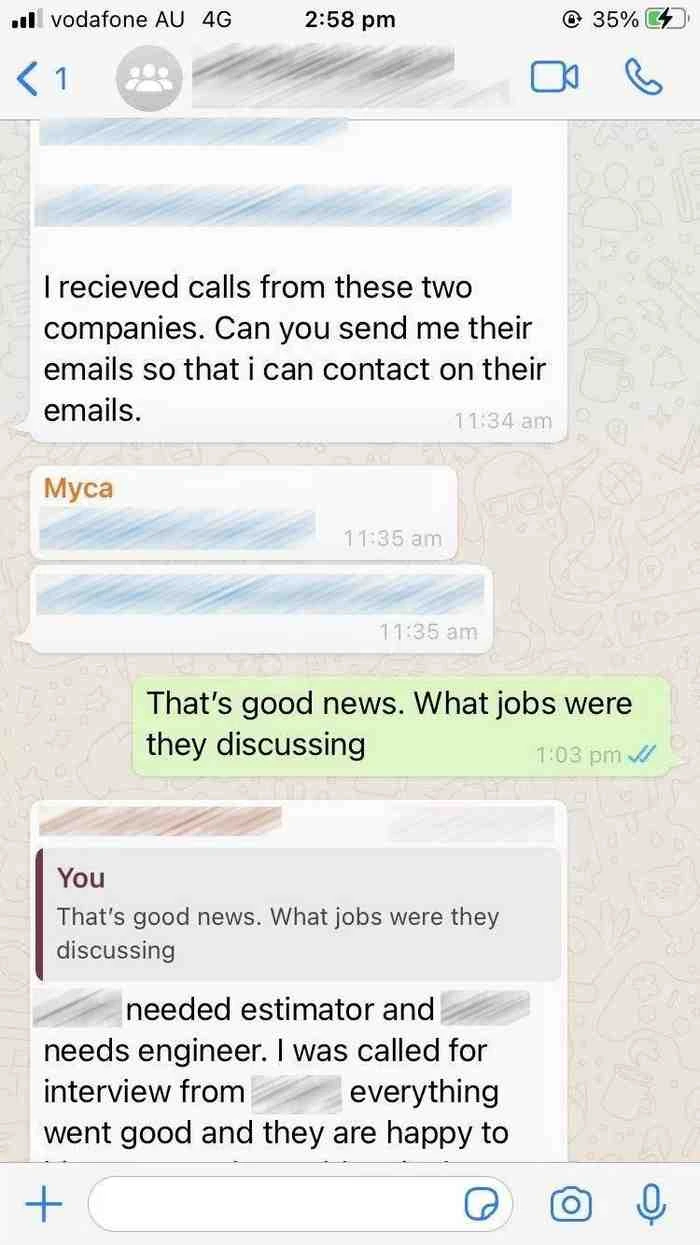Tap the 2:58 pm status bar clock
The height and width of the screenshot is (1245, 700).
tap(348, 19)
